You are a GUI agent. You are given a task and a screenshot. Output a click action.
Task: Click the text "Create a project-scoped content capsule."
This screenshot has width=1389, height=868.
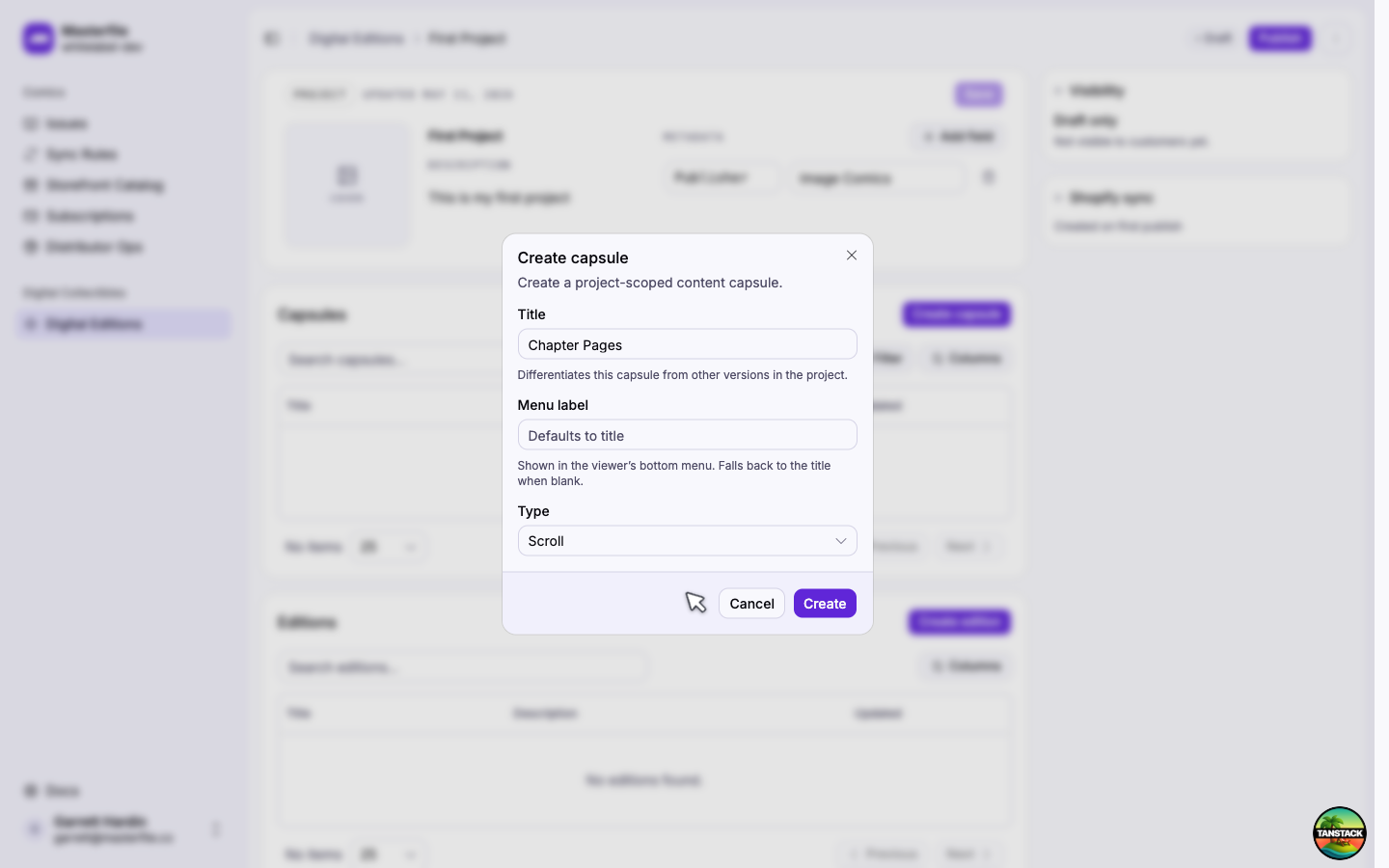650,283
